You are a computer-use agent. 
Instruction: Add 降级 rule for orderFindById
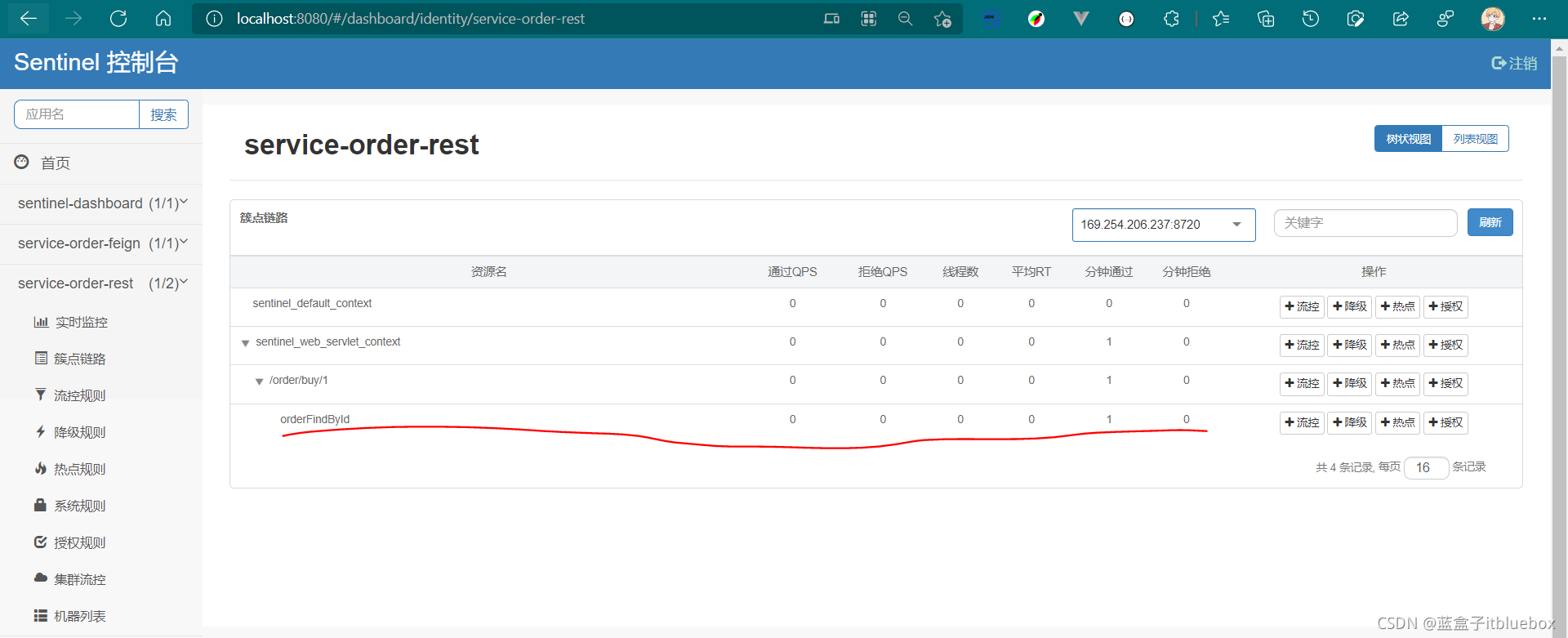1349,422
